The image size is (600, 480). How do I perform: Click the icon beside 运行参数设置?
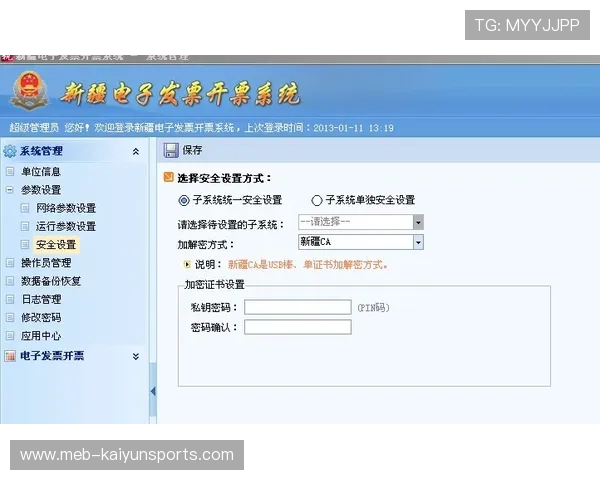[x=25, y=226]
